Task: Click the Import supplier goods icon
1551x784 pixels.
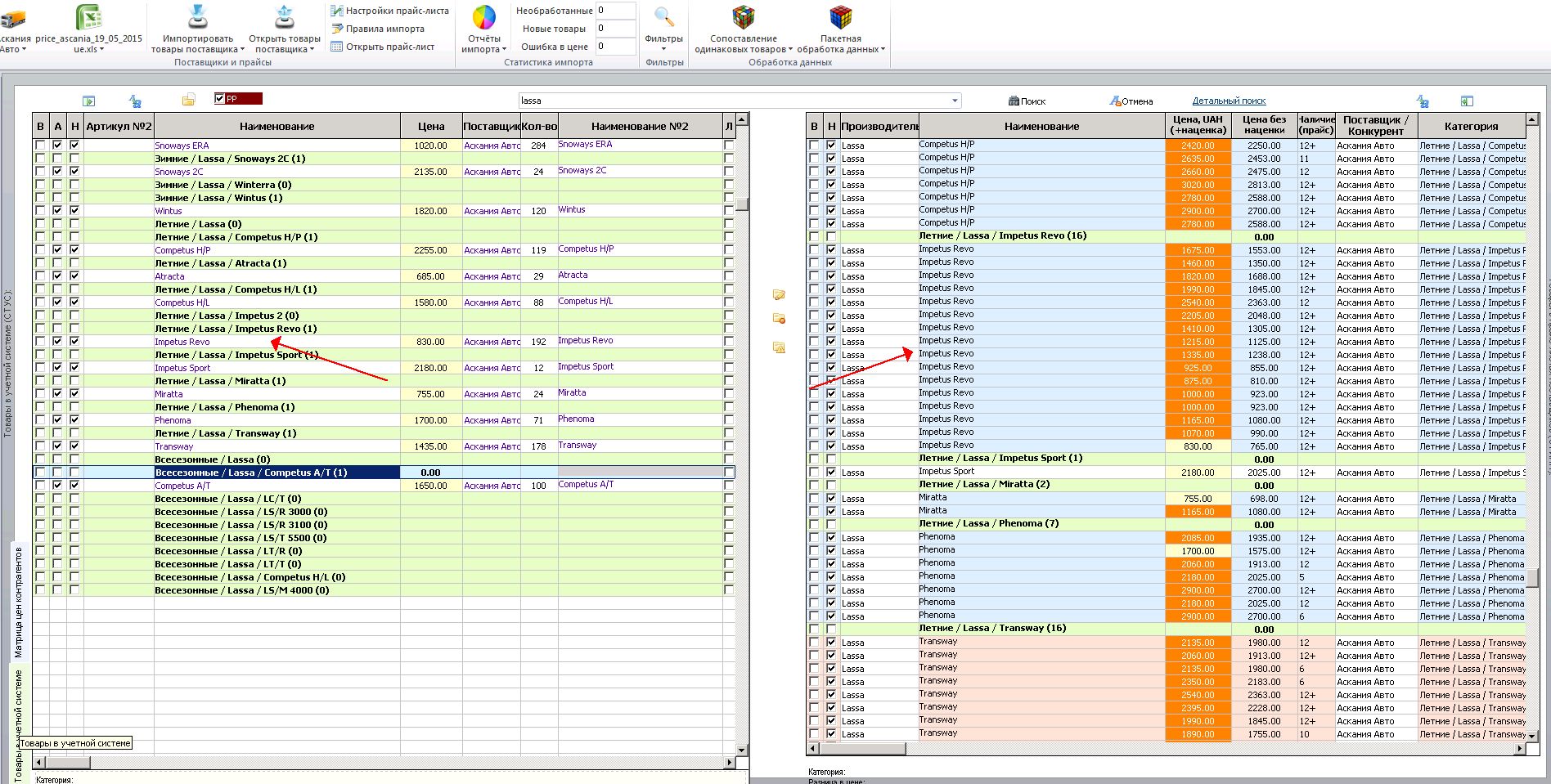Action: [198, 17]
